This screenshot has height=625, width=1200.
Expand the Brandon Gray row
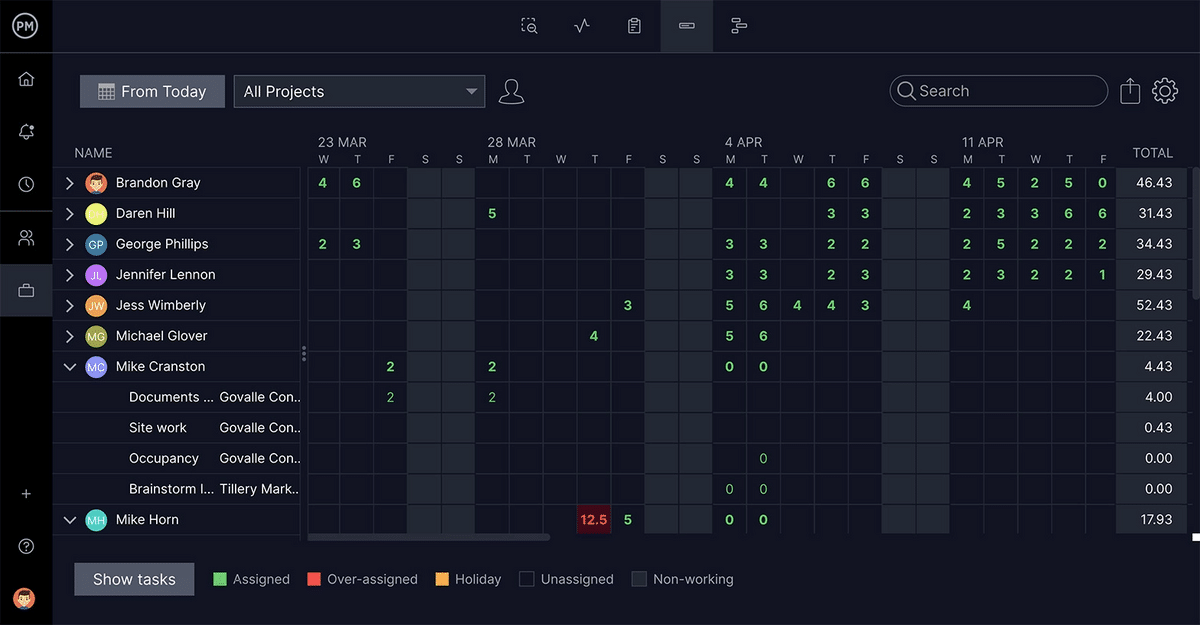pos(70,183)
